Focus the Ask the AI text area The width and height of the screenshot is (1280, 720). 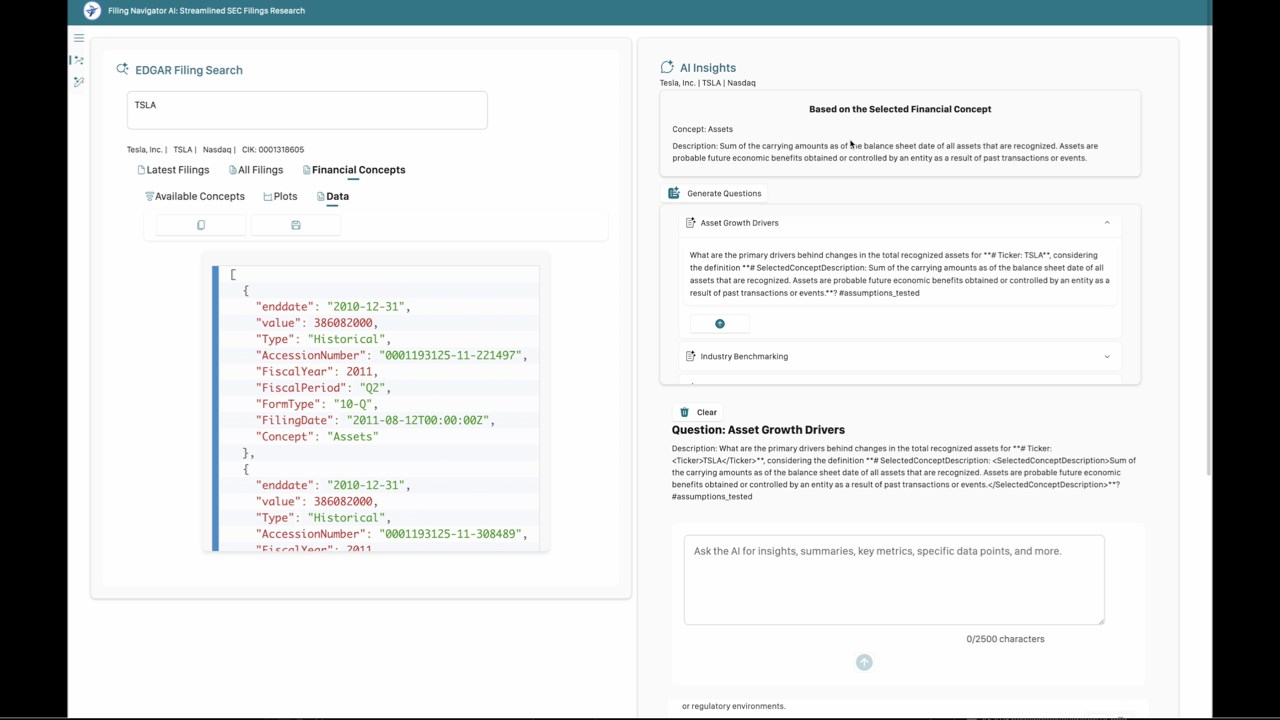(x=894, y=580)
